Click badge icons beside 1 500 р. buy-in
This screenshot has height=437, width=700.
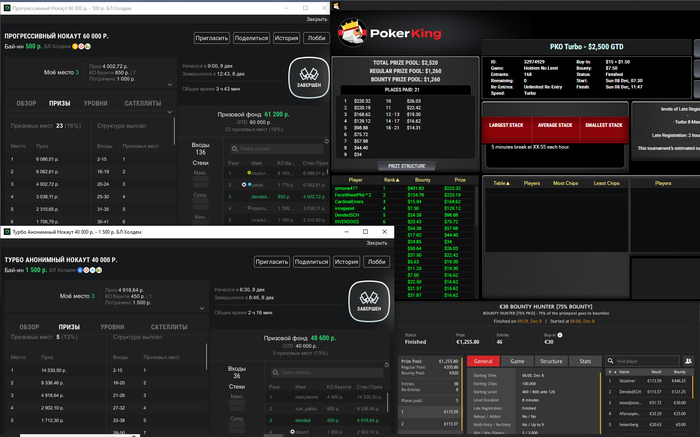[x=90, y=270]
